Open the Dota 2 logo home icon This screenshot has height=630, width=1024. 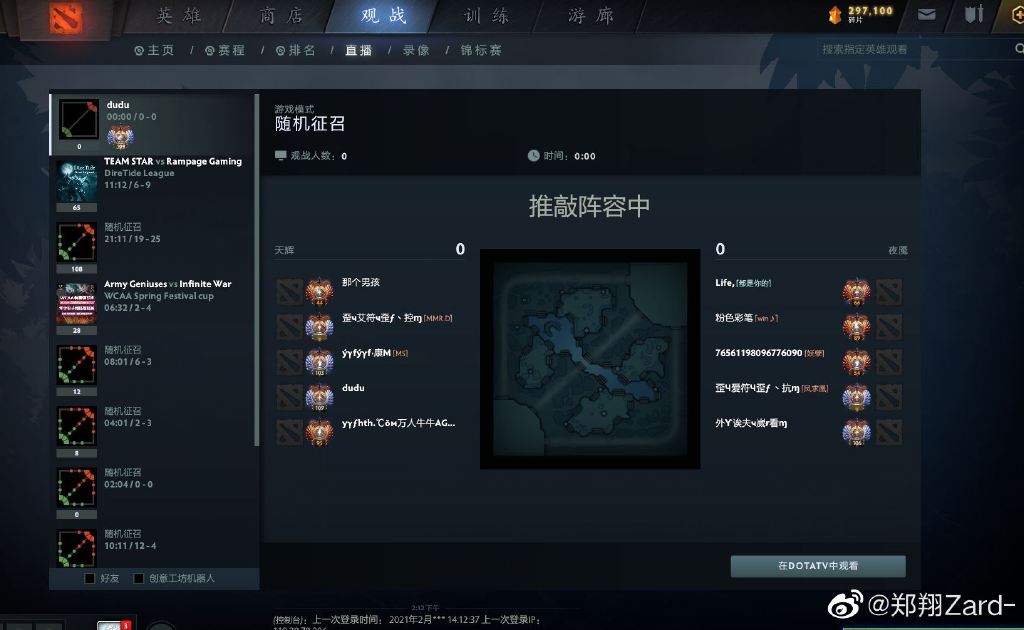click(x=66, y=18)
